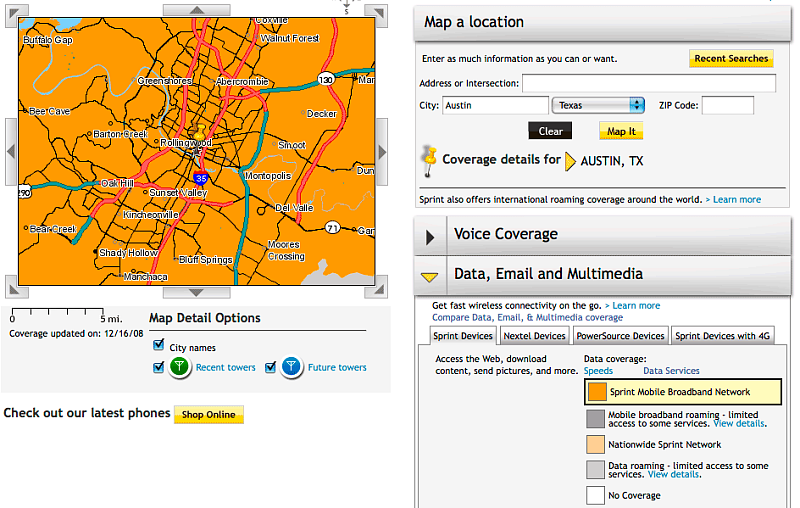Click the Decker label on the map

click(x=321, y=113)
